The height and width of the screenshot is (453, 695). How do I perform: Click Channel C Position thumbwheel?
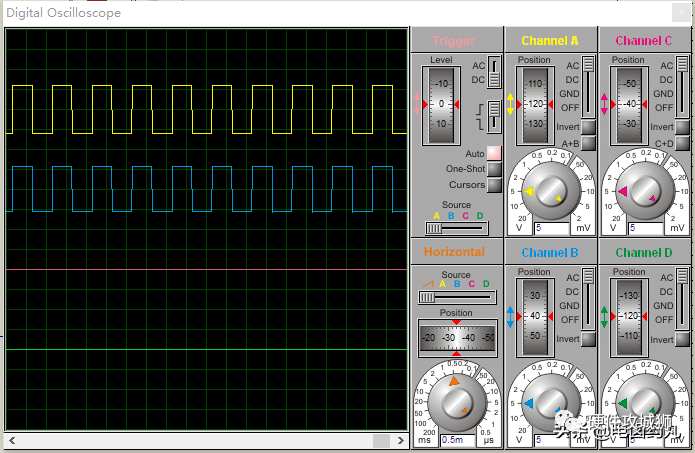coord(629,105)
